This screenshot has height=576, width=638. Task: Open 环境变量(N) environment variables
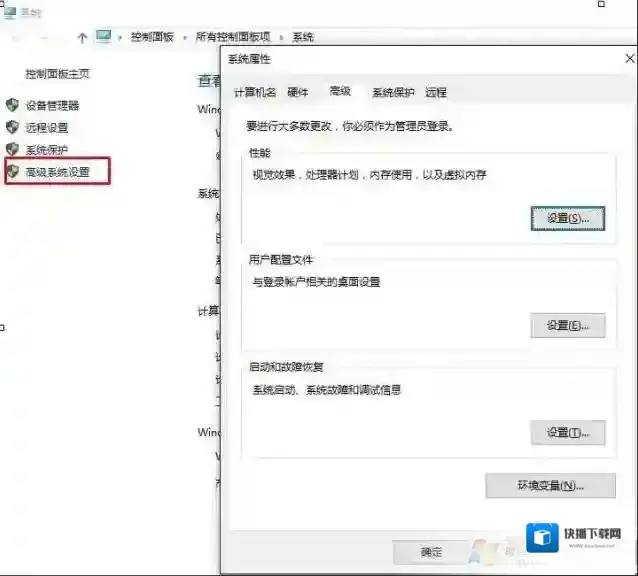tap(549, 486)
